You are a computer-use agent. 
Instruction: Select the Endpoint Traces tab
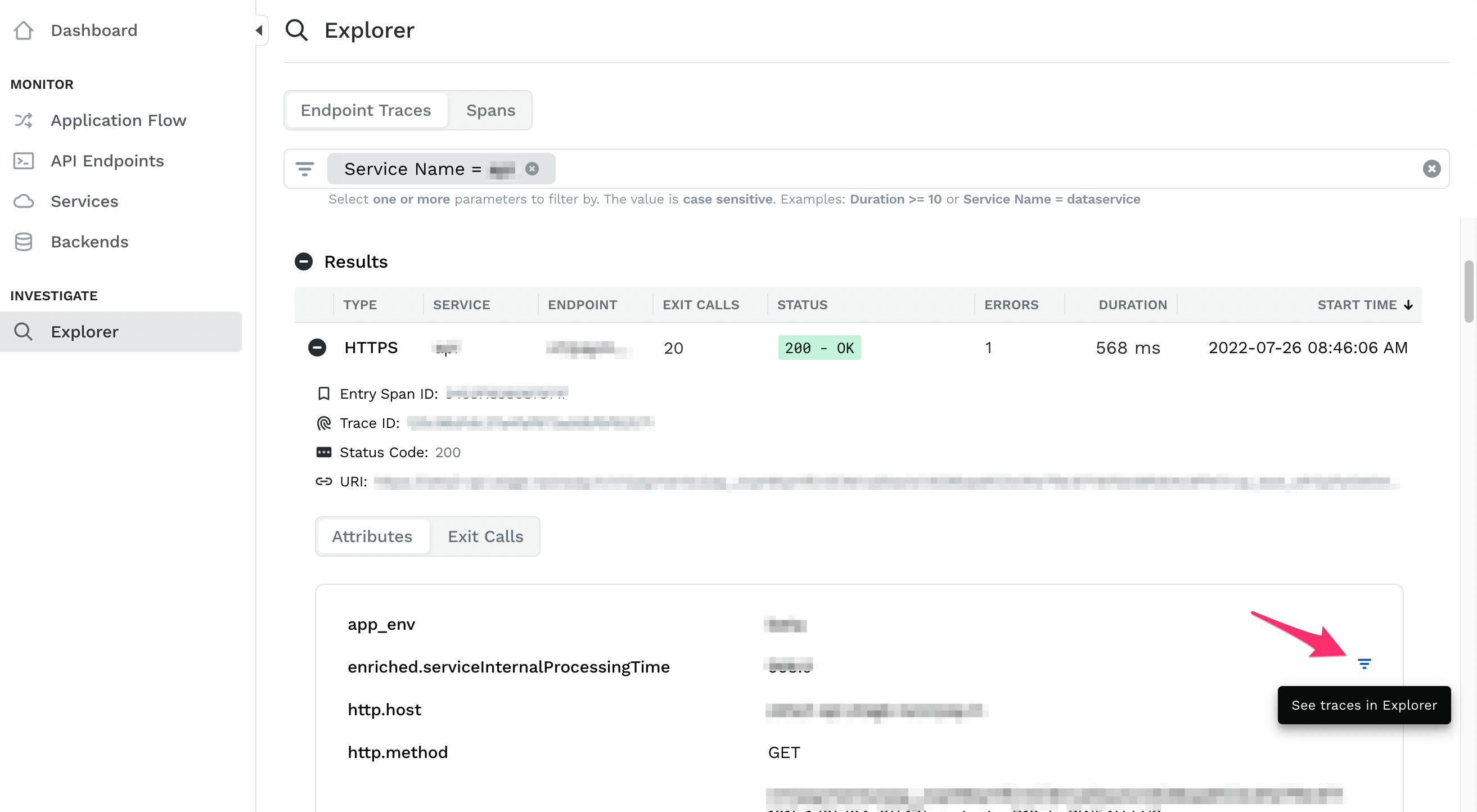click(365, 110)
